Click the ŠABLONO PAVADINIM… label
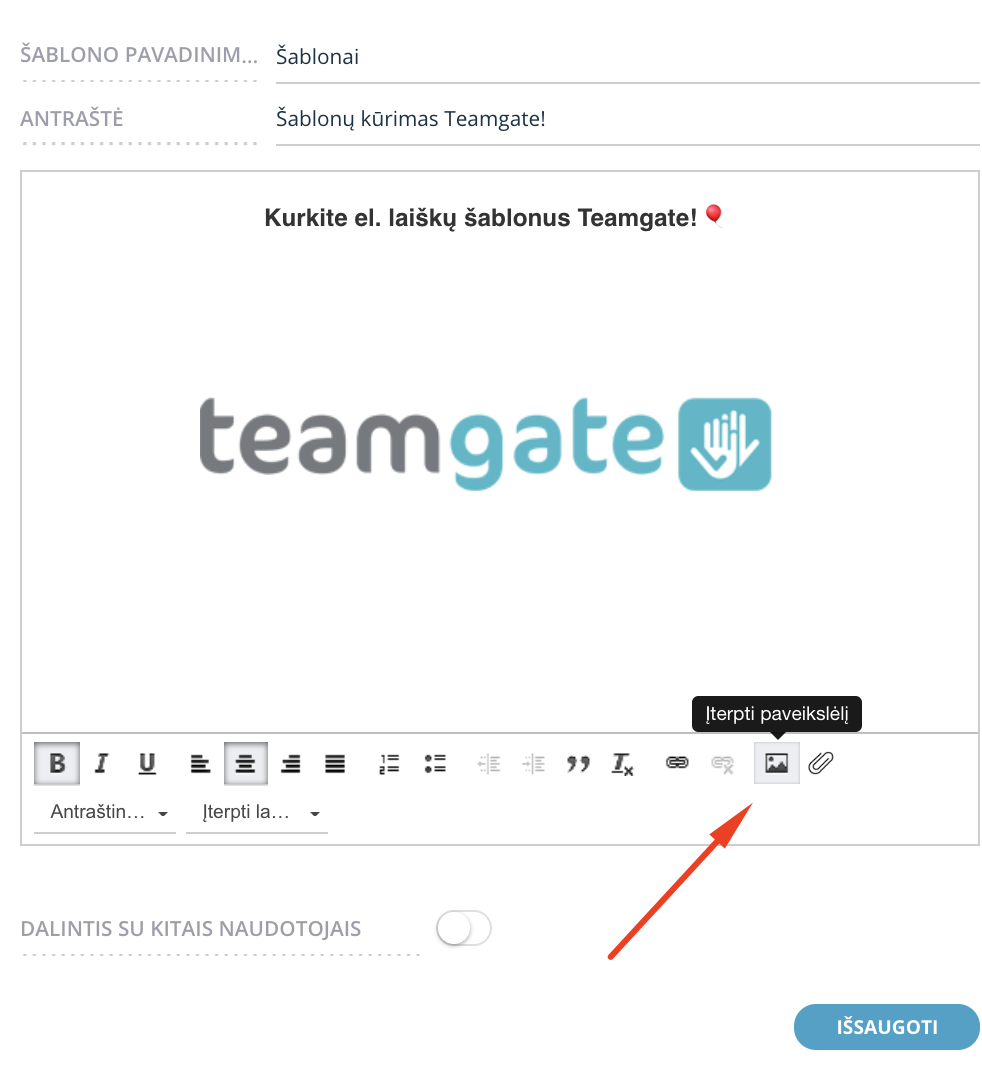Screen dimensions: 982x1074 (139, 55)
